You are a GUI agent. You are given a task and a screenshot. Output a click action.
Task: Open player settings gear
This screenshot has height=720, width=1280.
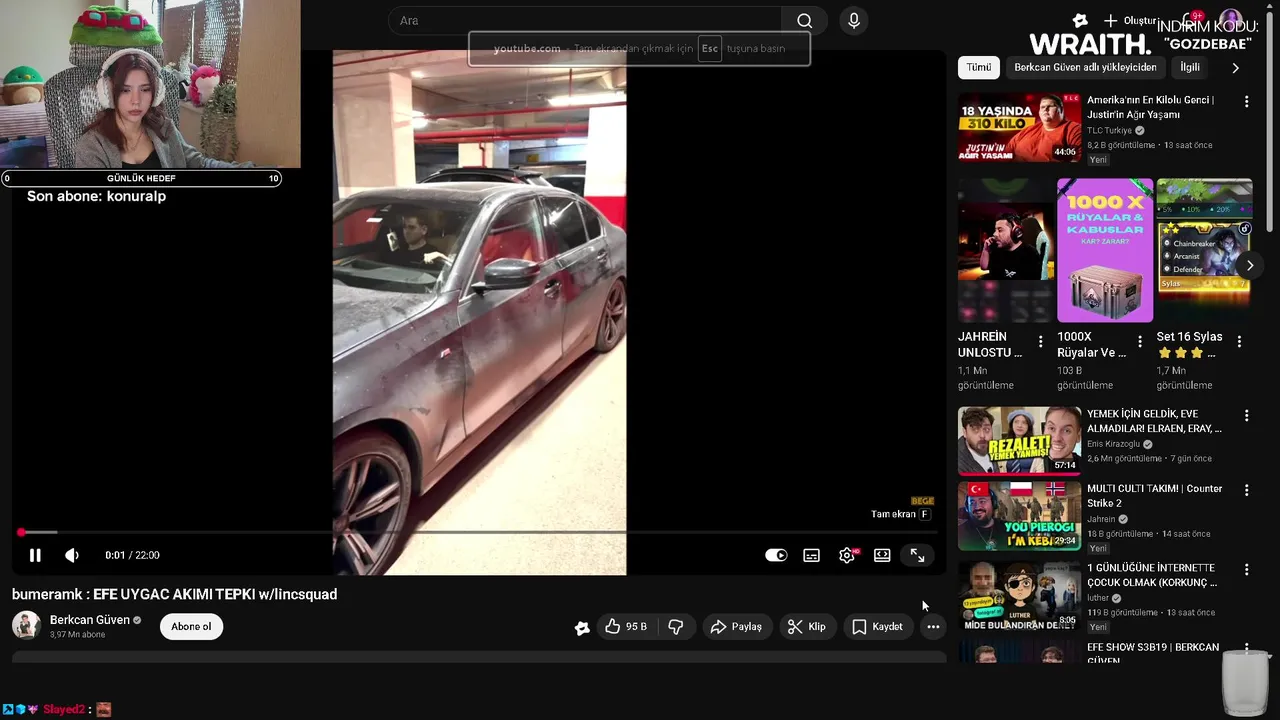(x=847, y=555)
